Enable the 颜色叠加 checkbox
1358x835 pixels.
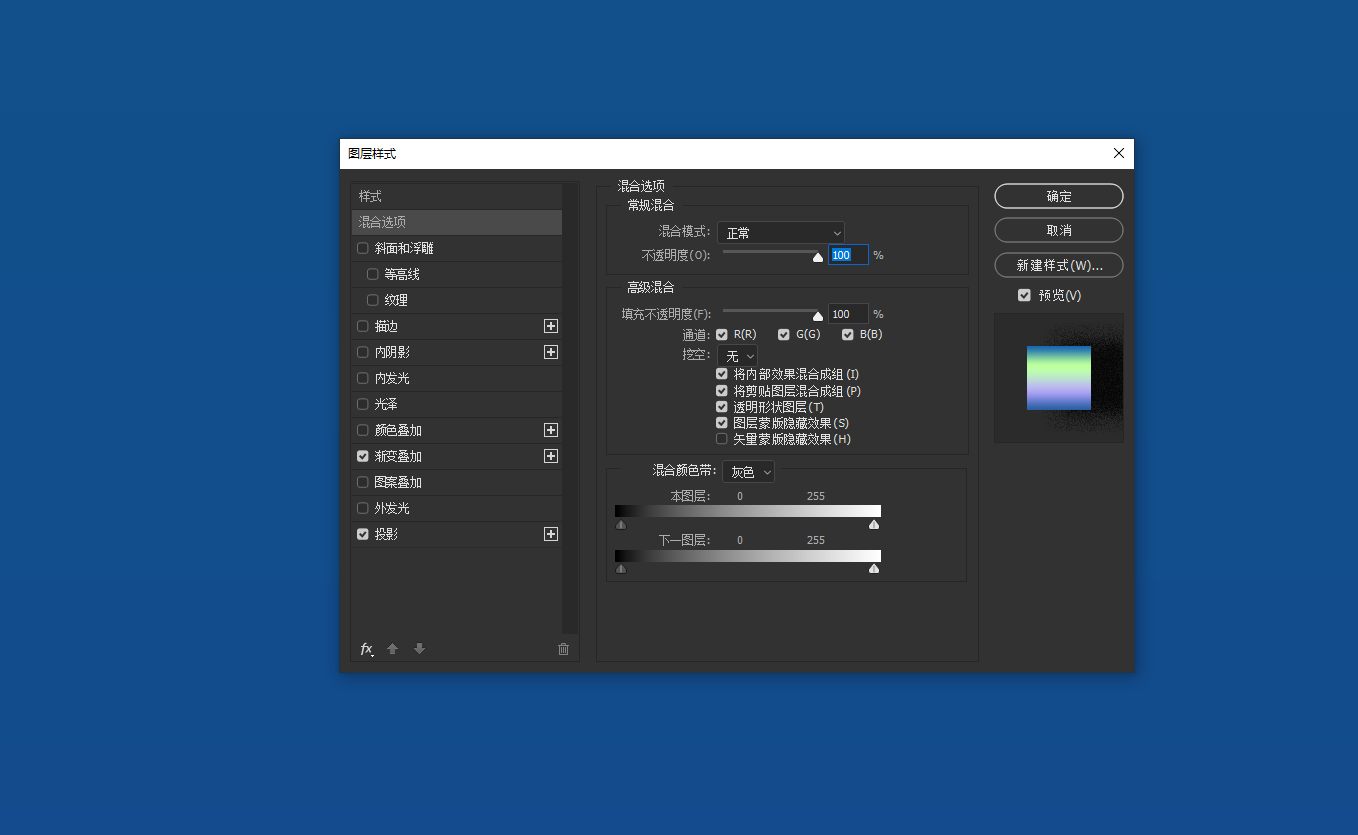[x=363, y=430]
